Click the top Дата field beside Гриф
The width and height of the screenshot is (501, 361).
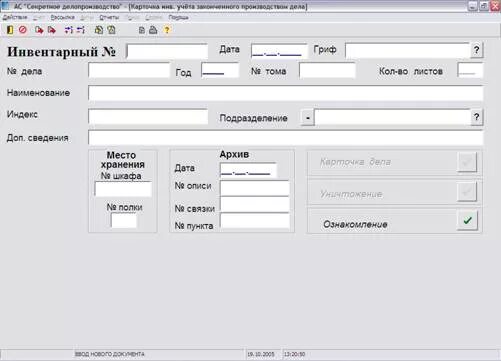pos(279,51)
